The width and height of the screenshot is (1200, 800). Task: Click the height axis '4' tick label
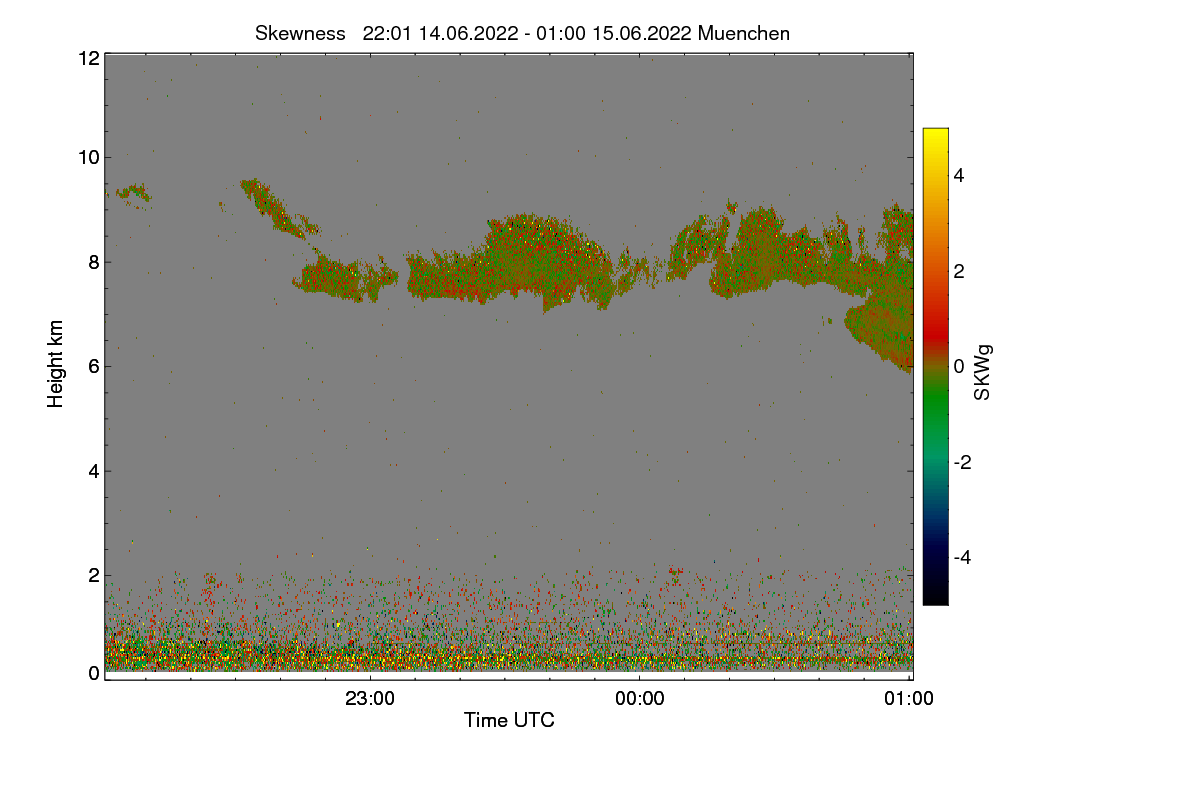coord(94,470)
